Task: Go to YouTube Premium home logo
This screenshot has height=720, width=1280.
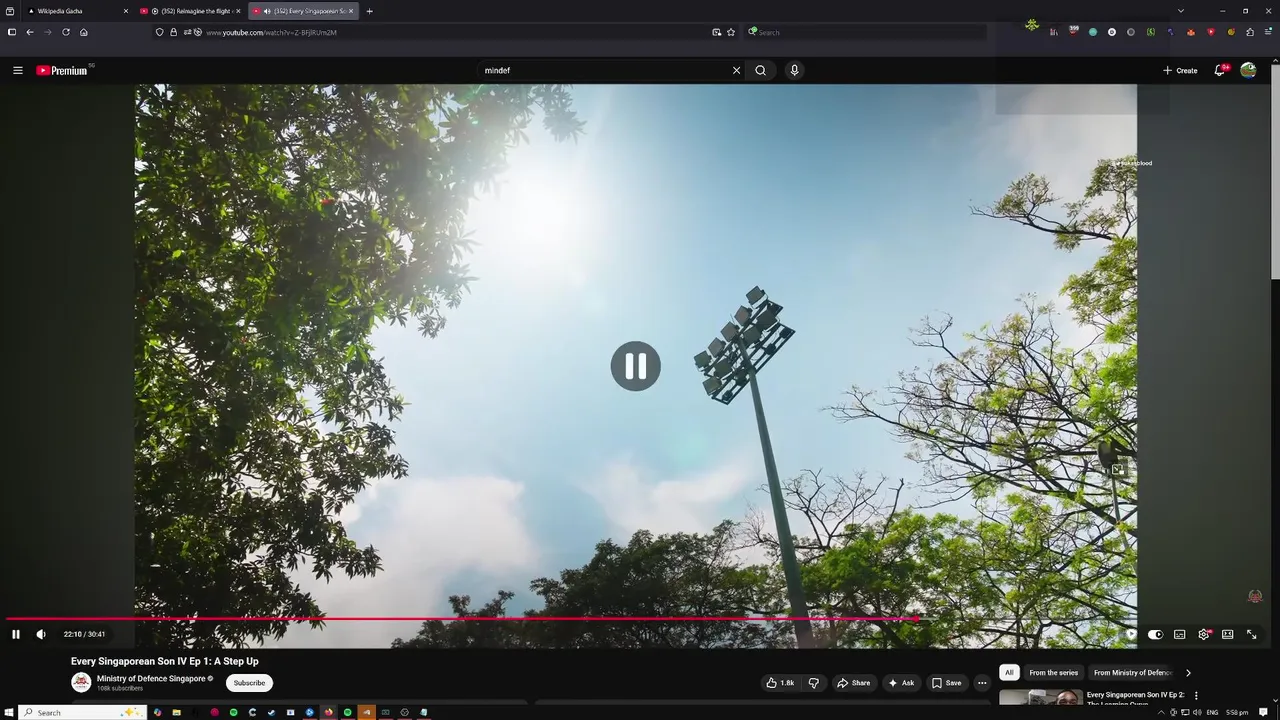Action: (x=62, y=70)
